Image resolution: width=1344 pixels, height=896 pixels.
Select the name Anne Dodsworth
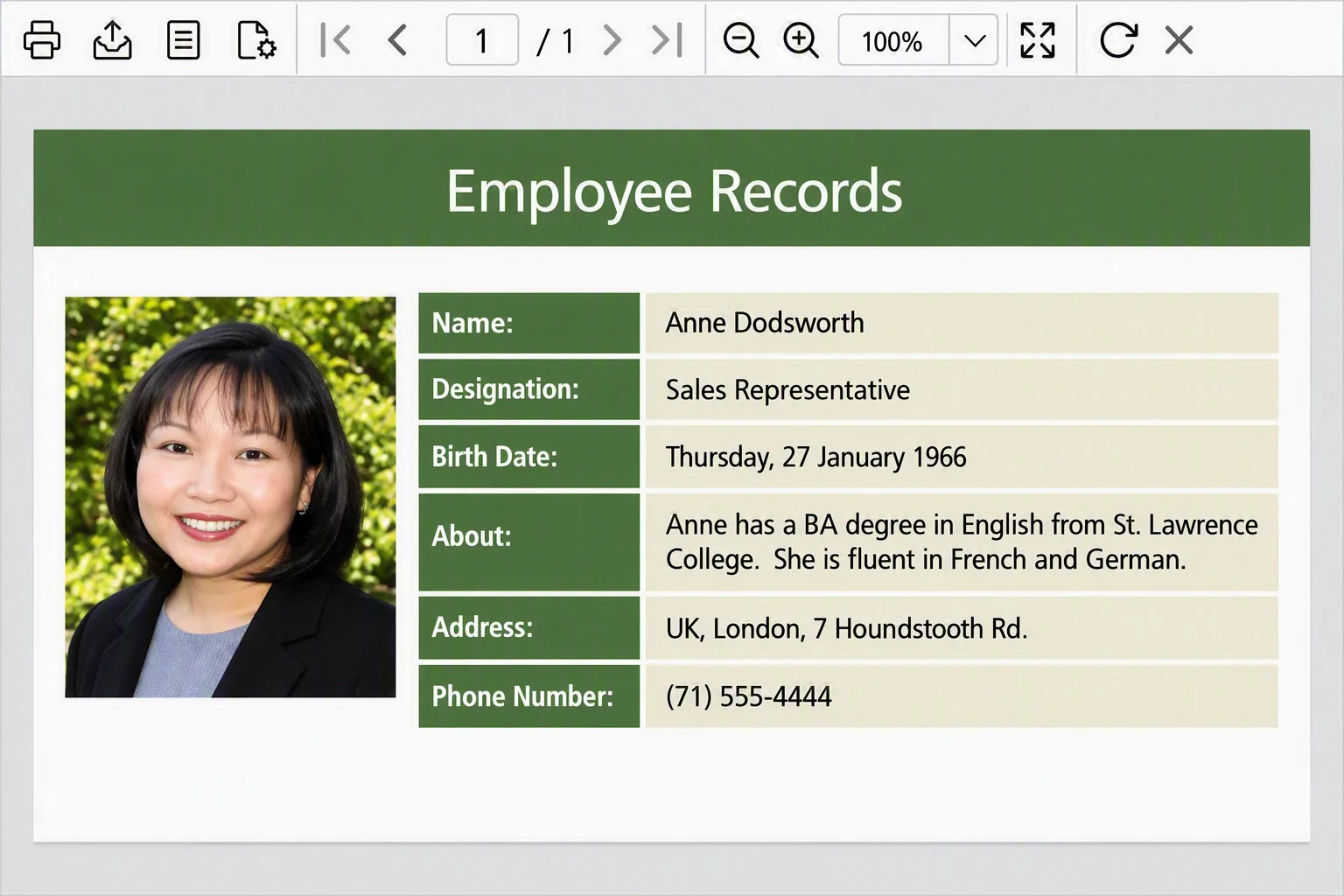pyautogui.click(x=765, y=323)
